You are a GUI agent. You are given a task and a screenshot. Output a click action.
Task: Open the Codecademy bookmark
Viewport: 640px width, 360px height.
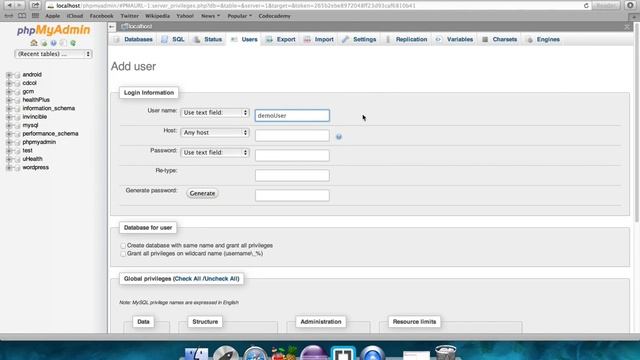pyautogui.click(x=274, y=16)
